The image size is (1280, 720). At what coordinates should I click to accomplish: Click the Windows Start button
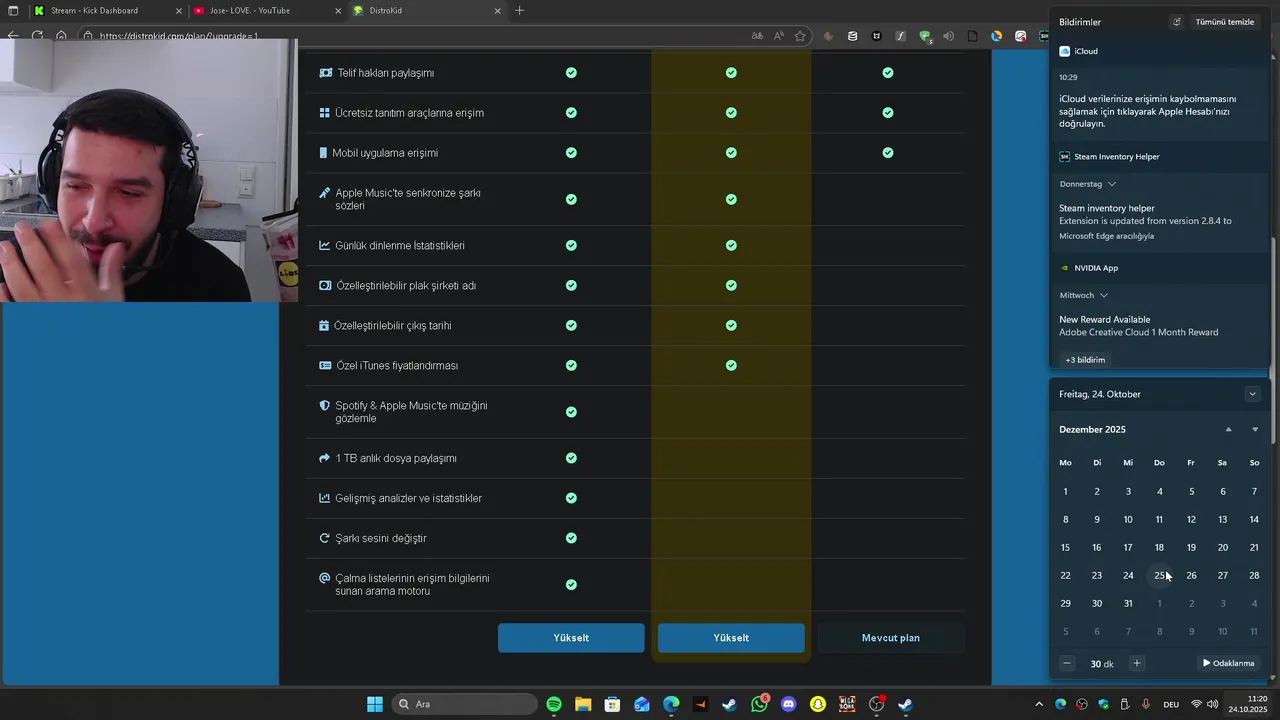point(375,704)
